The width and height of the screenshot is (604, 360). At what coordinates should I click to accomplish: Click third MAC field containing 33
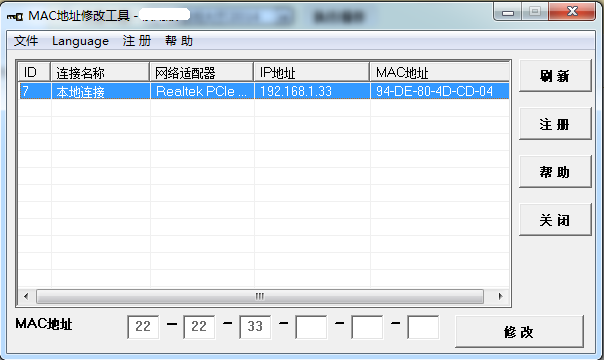[255, 327]
